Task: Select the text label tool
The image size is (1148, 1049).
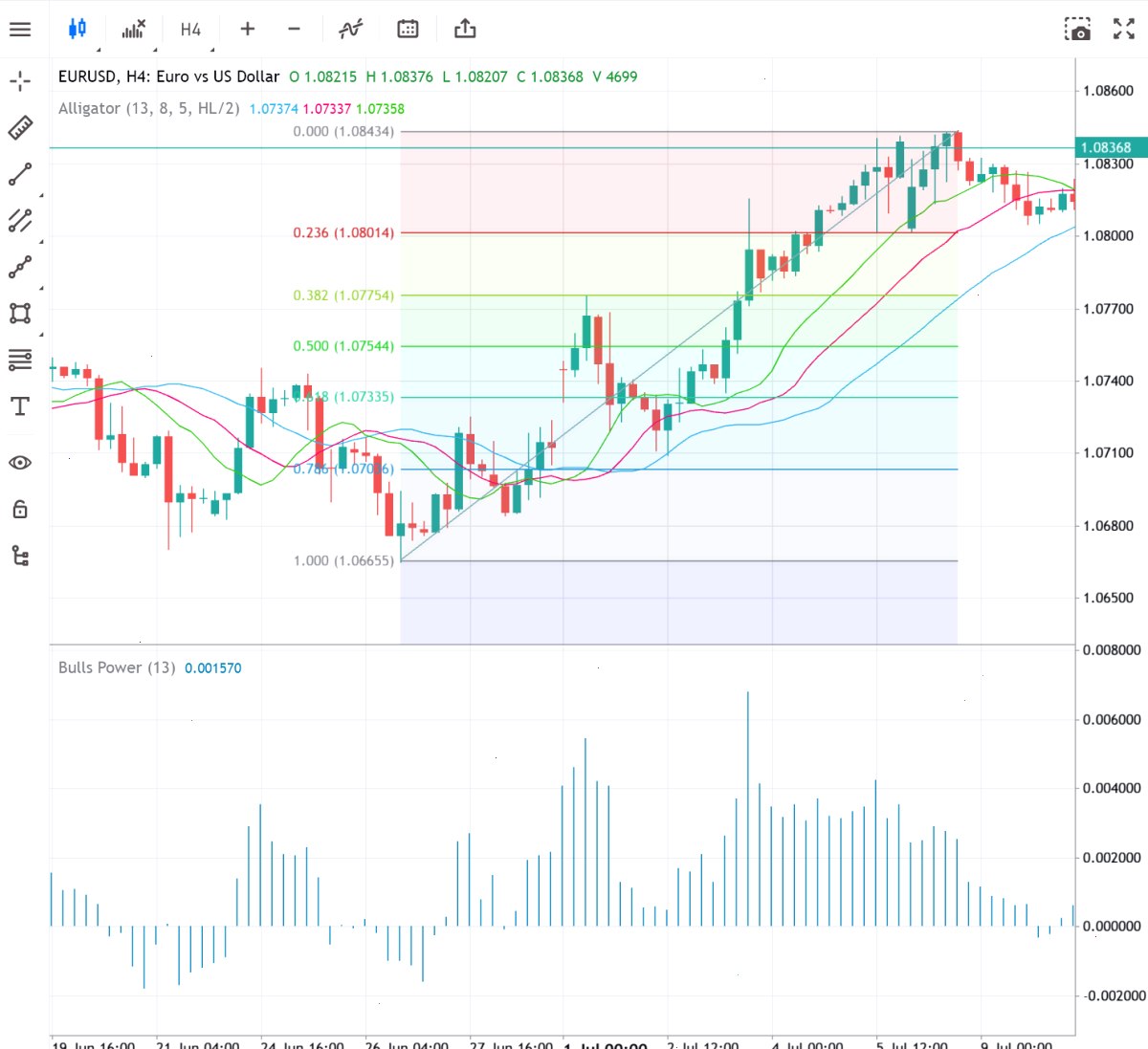Action: tap(20, 406)
